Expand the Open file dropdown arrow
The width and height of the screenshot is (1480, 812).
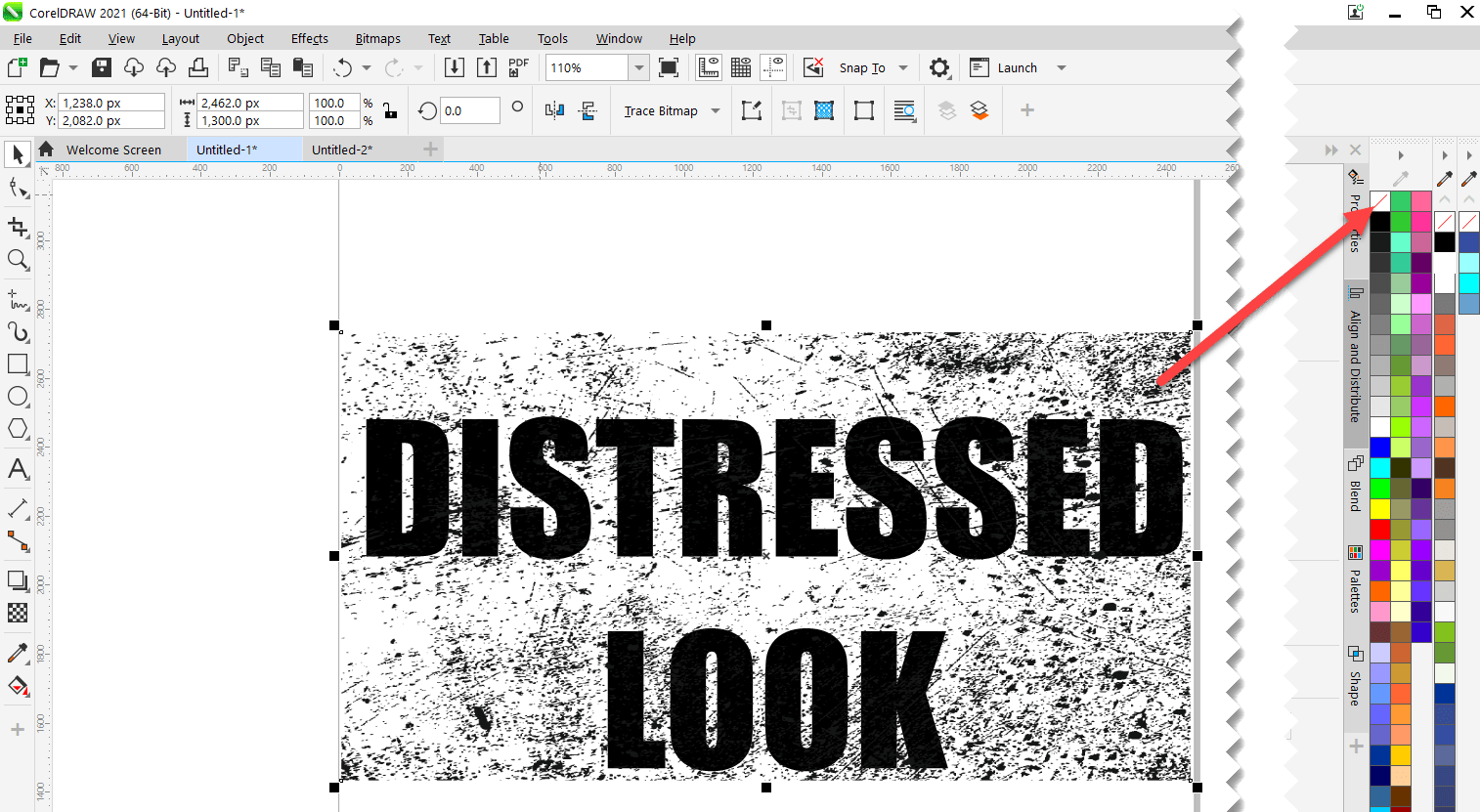pos(73,67)
